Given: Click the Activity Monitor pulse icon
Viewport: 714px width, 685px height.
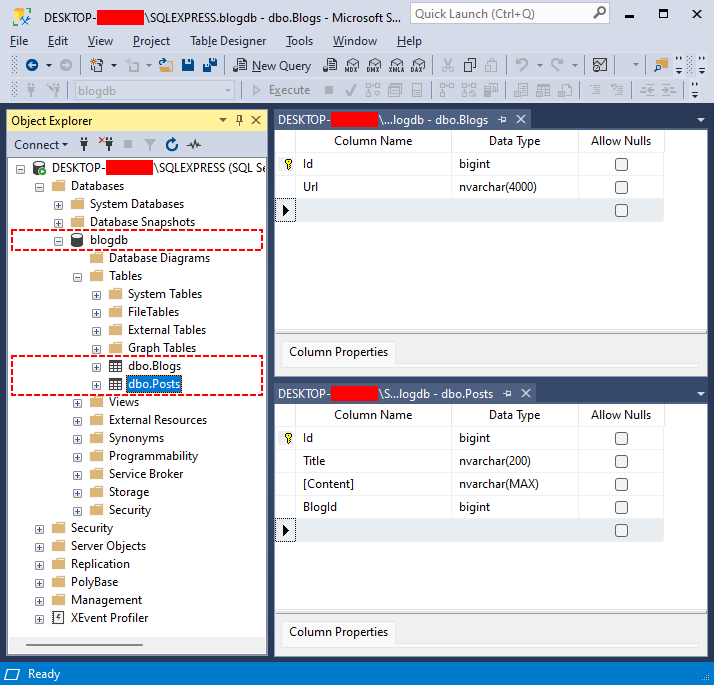Looking at the screenshot, I should tap(194, 144).
